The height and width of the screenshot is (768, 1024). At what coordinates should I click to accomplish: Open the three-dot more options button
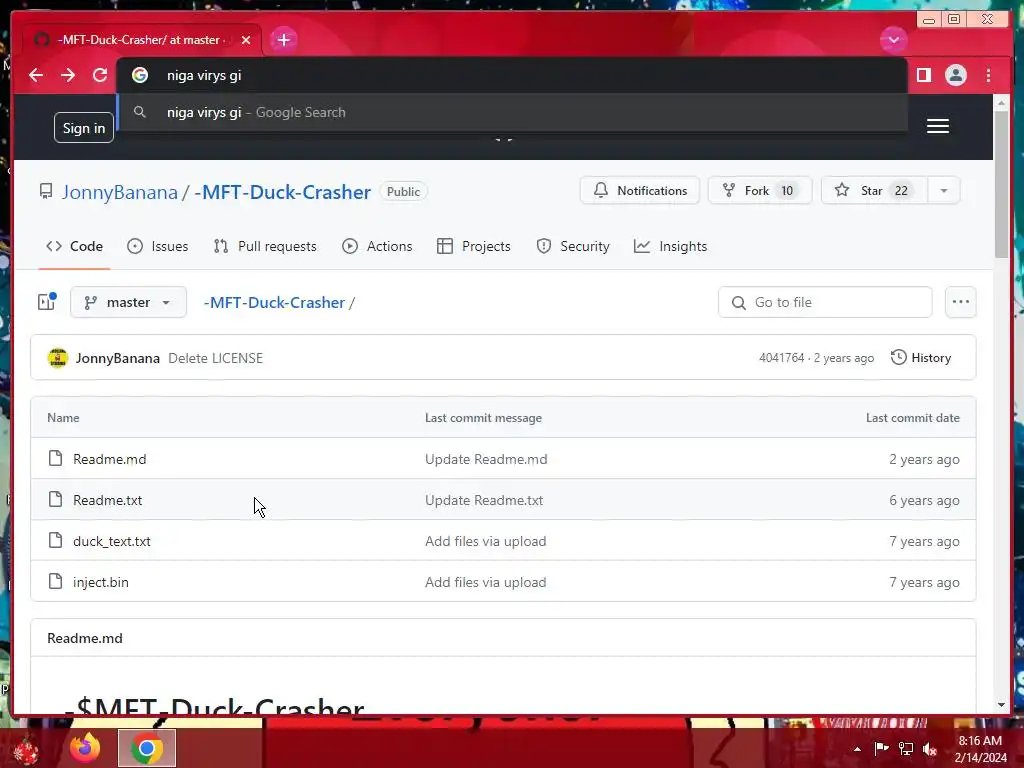pyautogui.click(x=961, y=302)
